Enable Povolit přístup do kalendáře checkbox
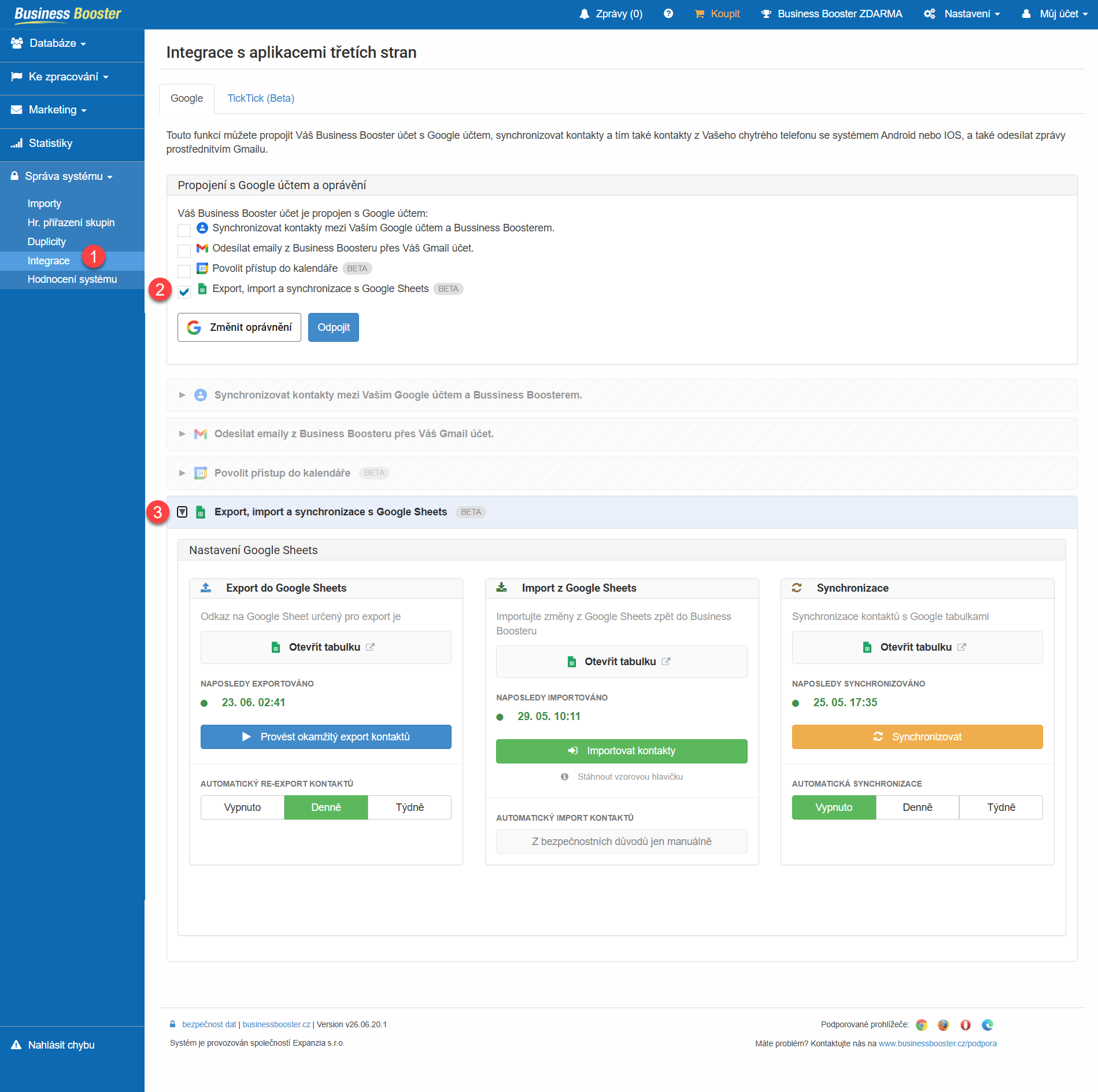1098x1092 pixels. tap(184, 271)
